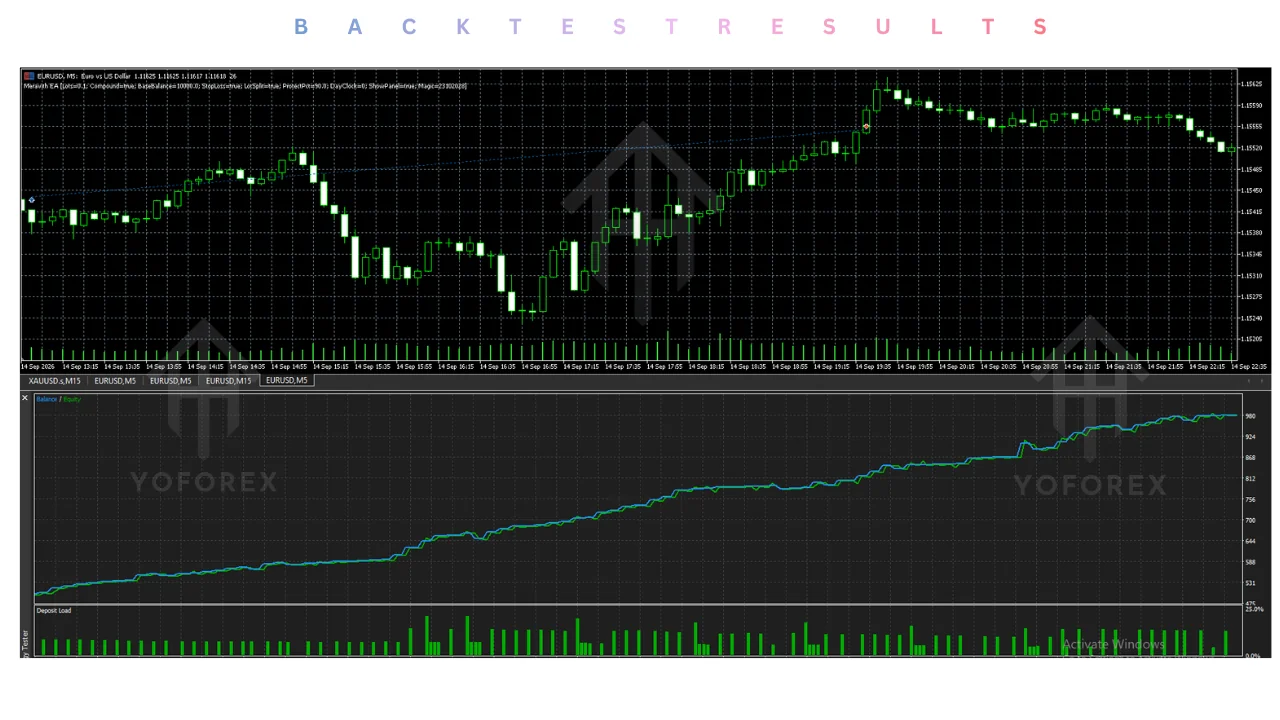Viewport: 1280px width, 720px height.
Task: Click the blue trade entry arrow at chart's left edge
Action: click(x=32, y=200)
